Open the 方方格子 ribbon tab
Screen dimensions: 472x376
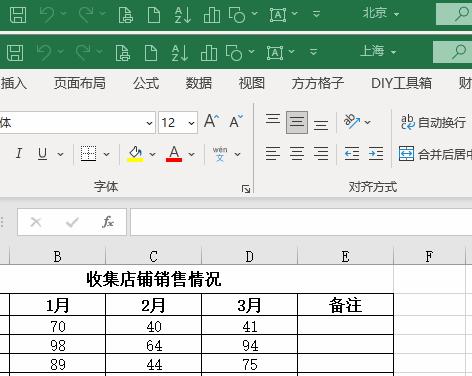318,83
